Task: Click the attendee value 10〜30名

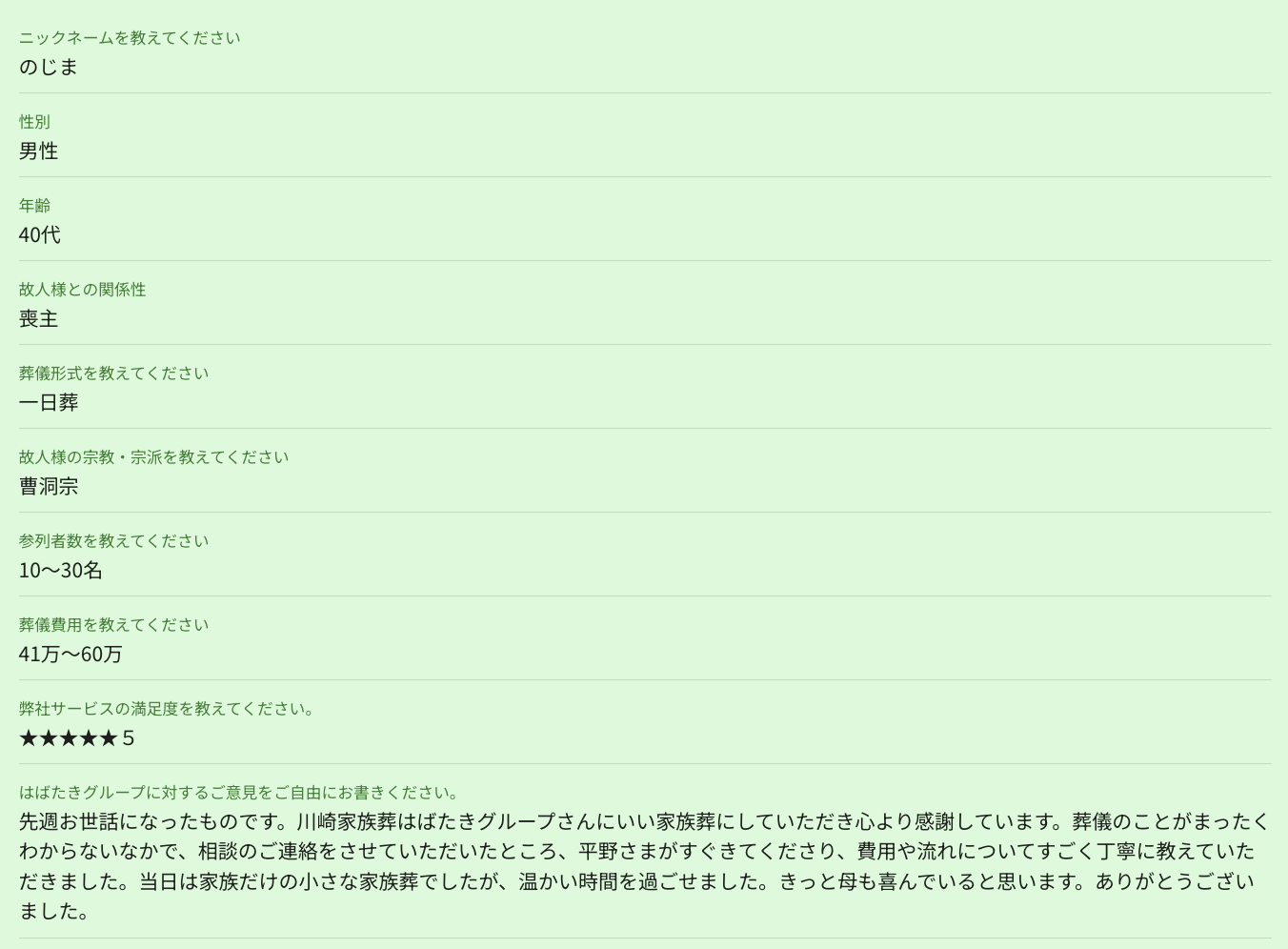Action: [61, 571]
